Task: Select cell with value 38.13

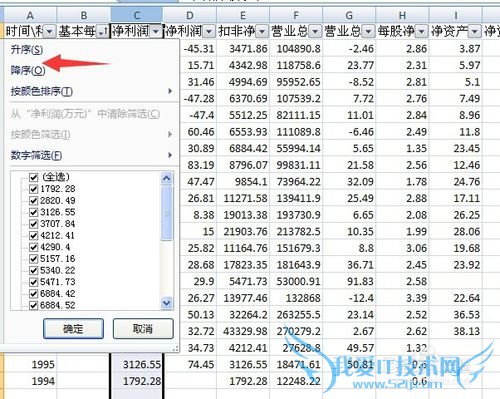Action: (455, 331)
